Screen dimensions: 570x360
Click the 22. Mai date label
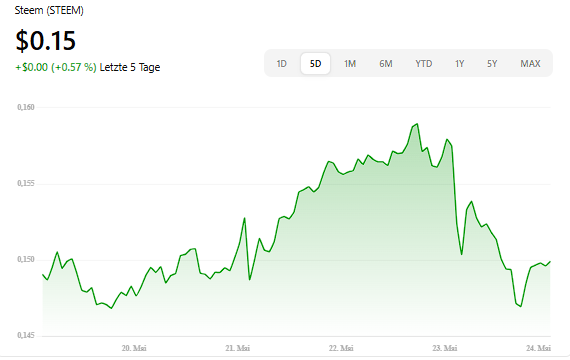click(x=341, y=348)
